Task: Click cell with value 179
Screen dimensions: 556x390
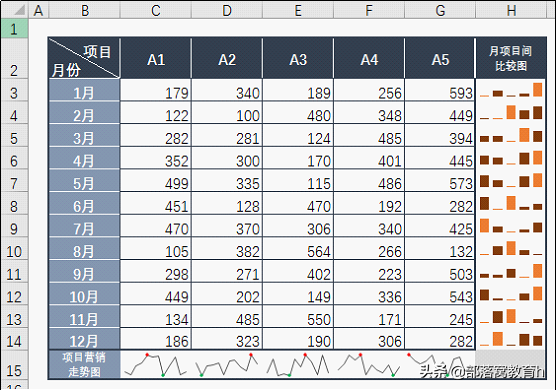Action: (156, 90)
